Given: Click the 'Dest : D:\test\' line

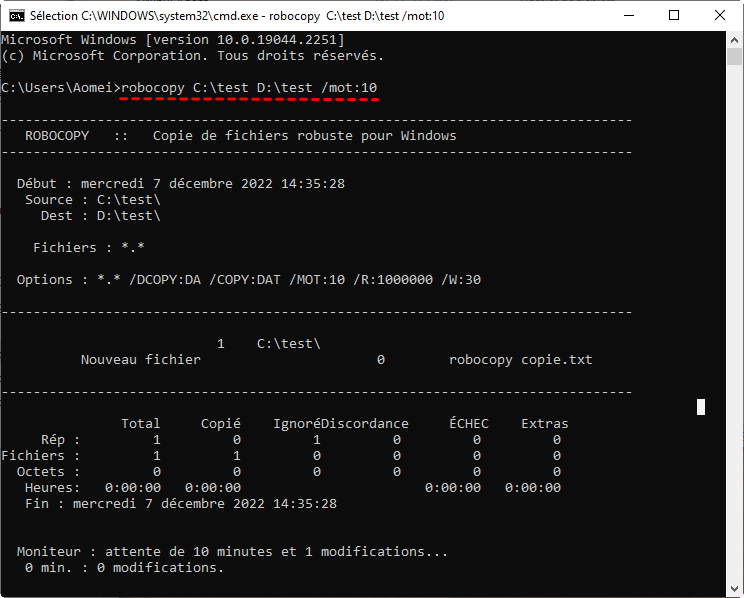Looking at the screenshot, I should (101, 216).
